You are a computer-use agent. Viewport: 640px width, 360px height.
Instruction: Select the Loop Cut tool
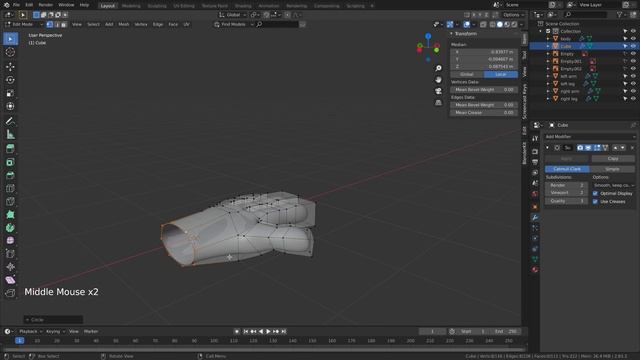(10, 188)
